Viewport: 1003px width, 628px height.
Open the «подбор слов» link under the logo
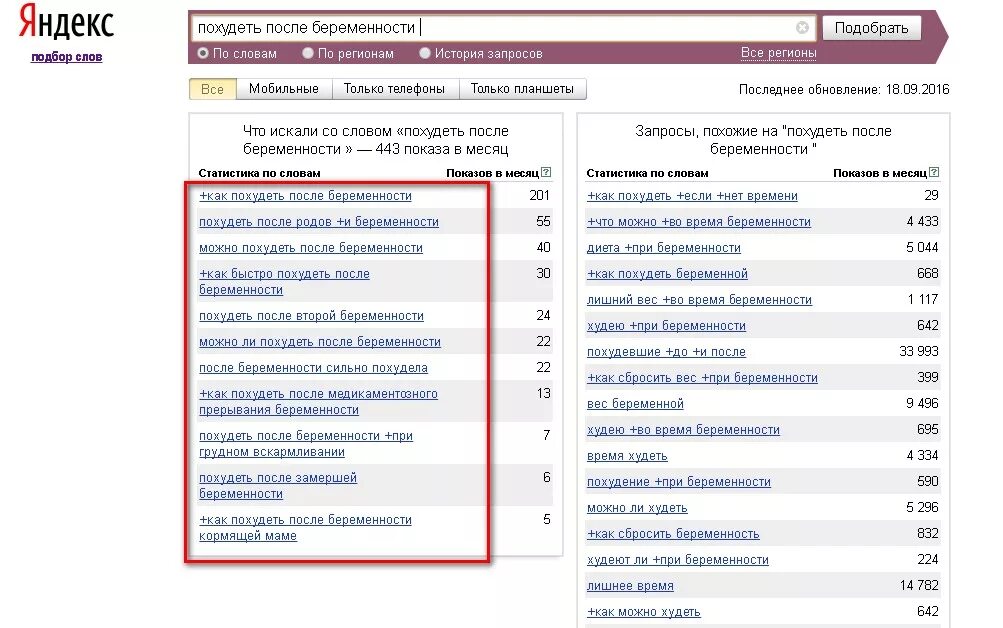66,57
